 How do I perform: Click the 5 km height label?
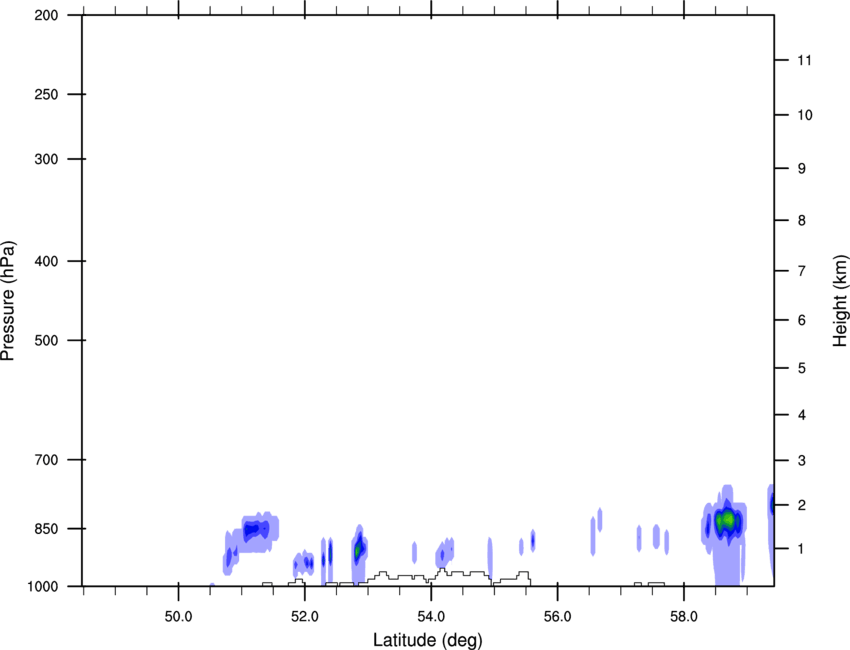point(801,368)
